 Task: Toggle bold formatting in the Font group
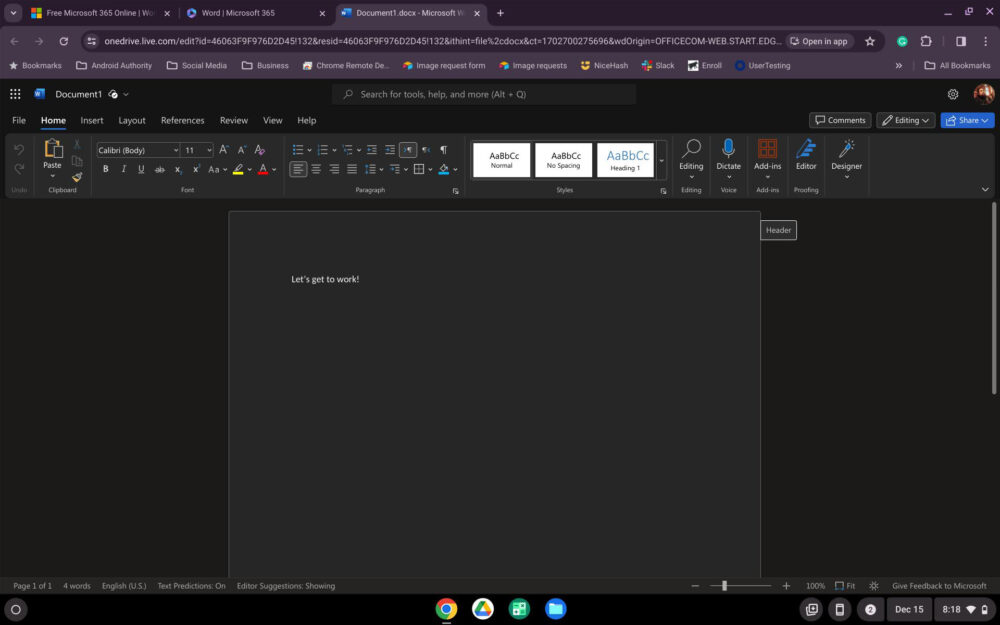click(x=105, y=168)
